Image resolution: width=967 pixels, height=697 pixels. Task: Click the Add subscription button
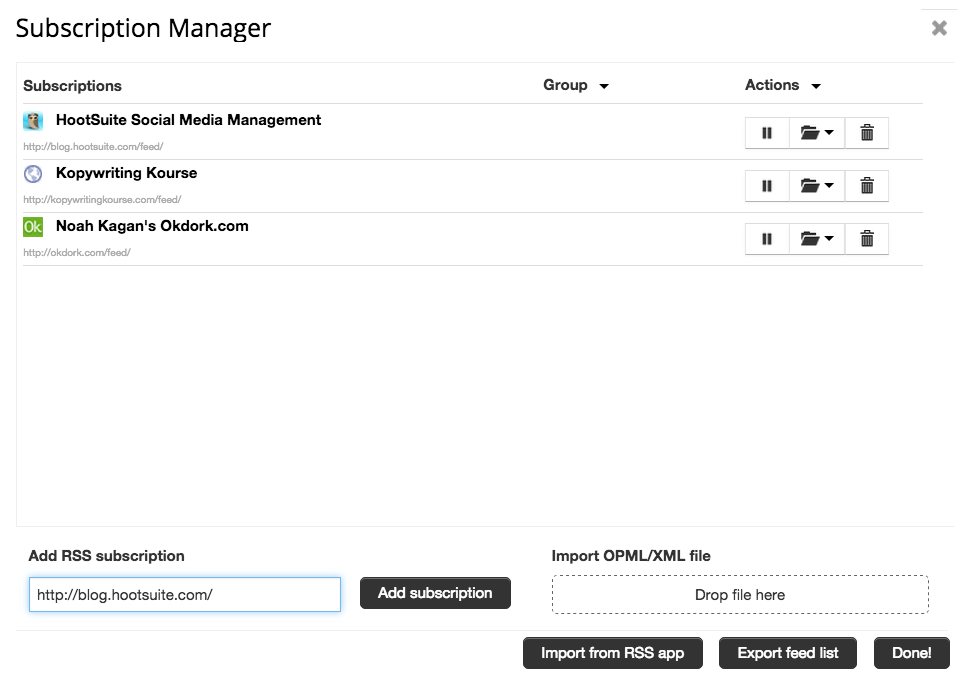click(x=435, y=593)
